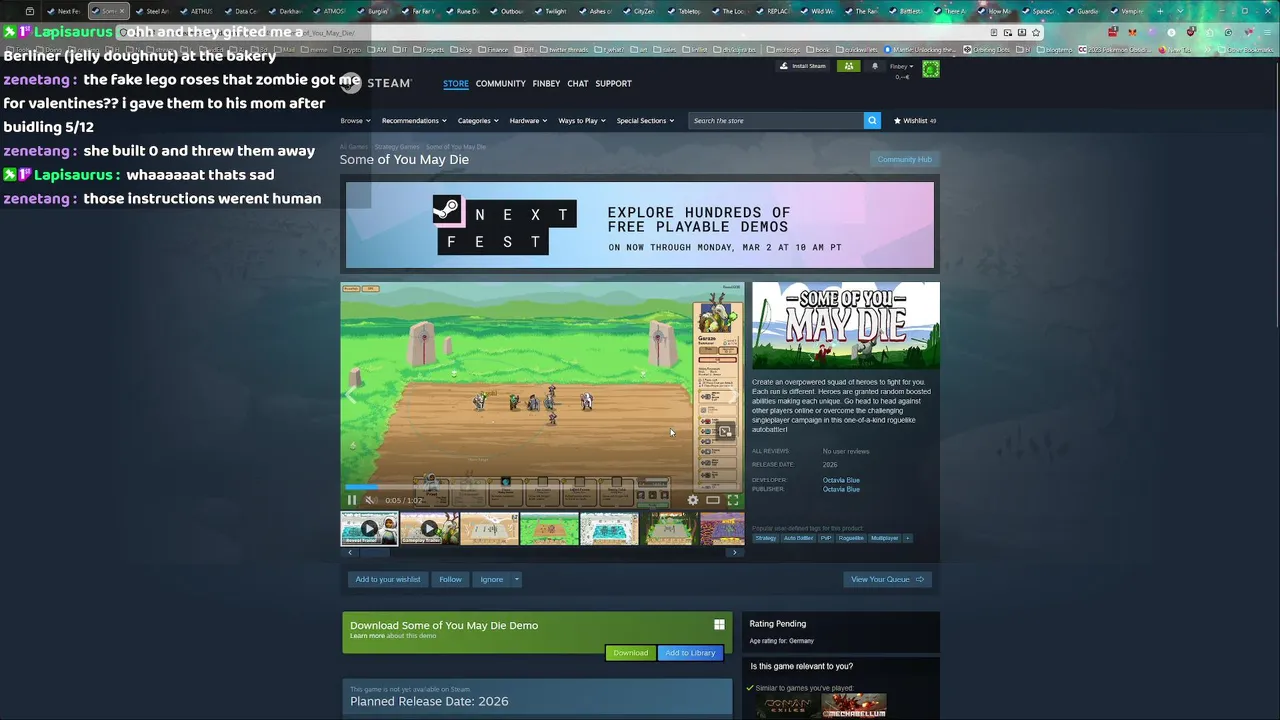Click the game capsule header image

(x=846, y=326)
